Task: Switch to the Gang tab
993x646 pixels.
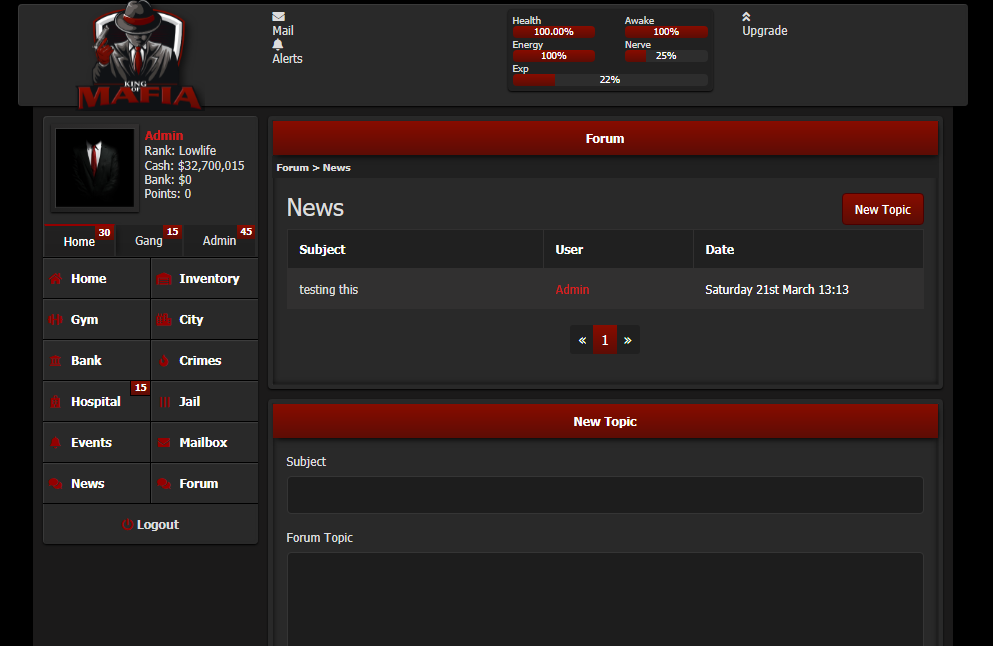Action: (x=149, y=241)
